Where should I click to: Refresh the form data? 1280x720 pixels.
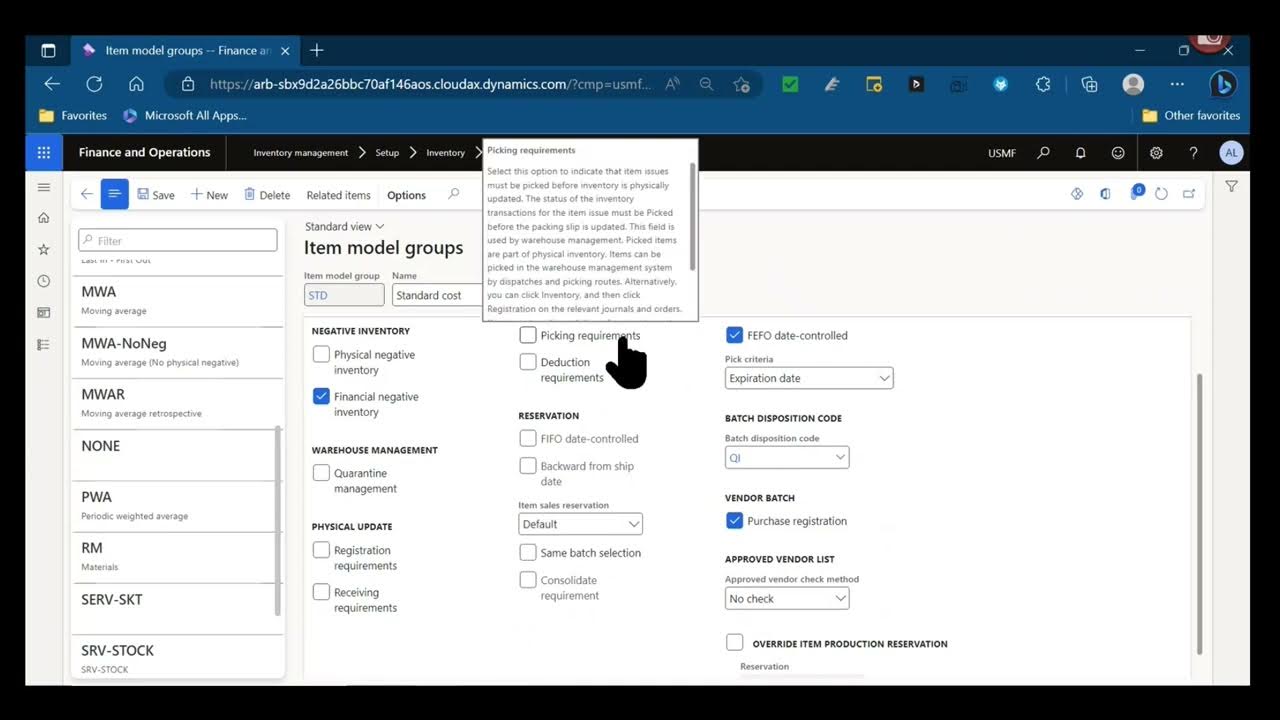pyautogui.click(x=1161, y=194)
